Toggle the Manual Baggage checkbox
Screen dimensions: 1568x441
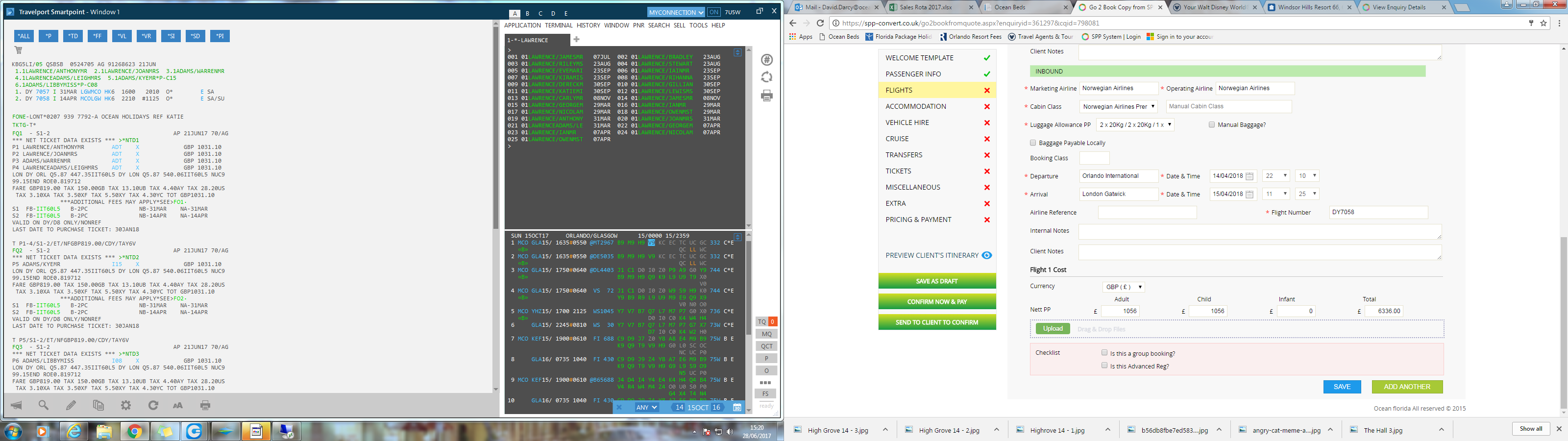[x=1212, y=125]
